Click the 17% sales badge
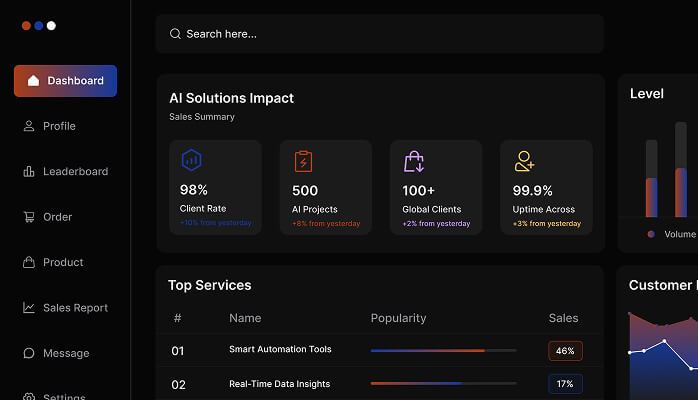The image size is (698, 400). click(565, 384)
